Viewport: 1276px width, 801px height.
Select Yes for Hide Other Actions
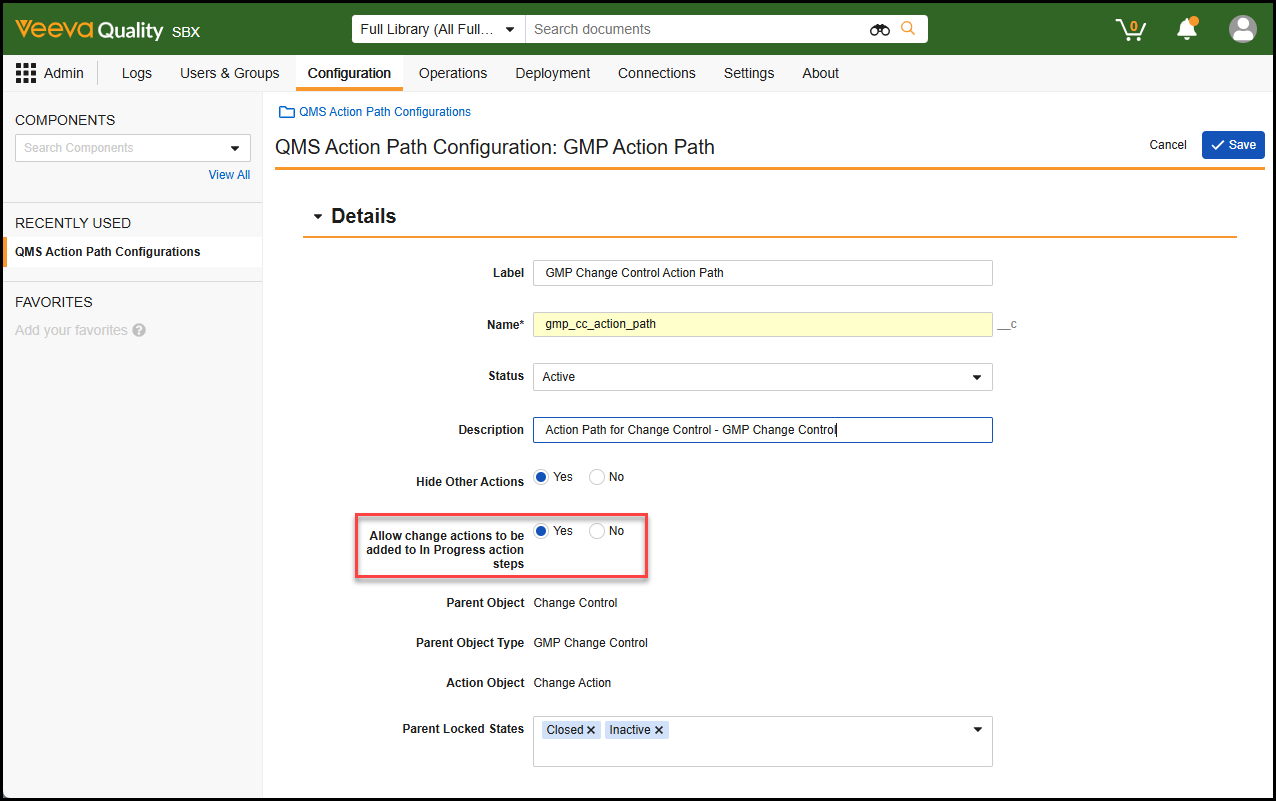coord(541,477)
